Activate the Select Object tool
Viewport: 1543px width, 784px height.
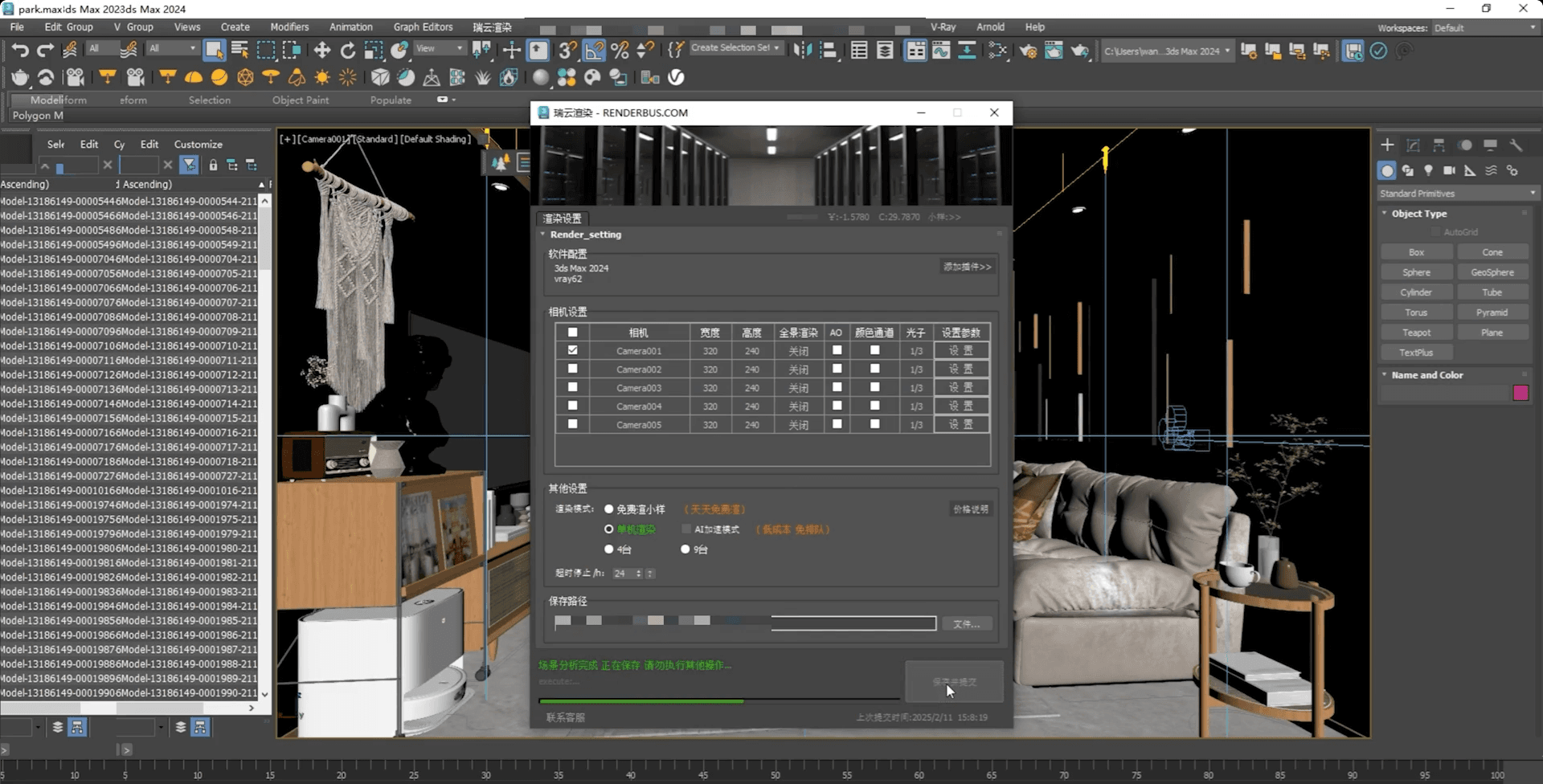(214, 51)
